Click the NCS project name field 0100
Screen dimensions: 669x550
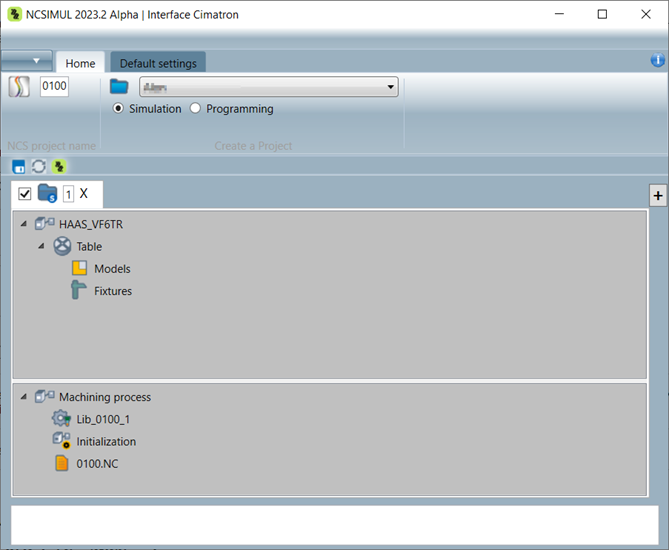click(x=54, y=86)
